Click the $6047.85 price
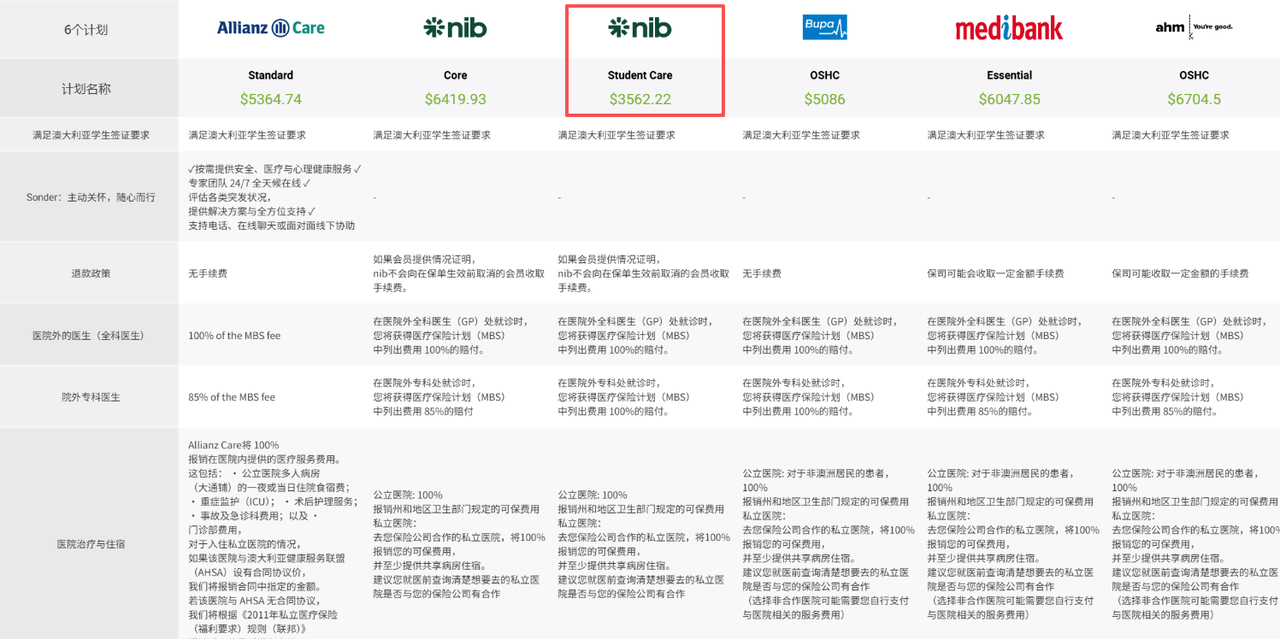Screen dimensions: 1280x639 [x=1009, y=99]
